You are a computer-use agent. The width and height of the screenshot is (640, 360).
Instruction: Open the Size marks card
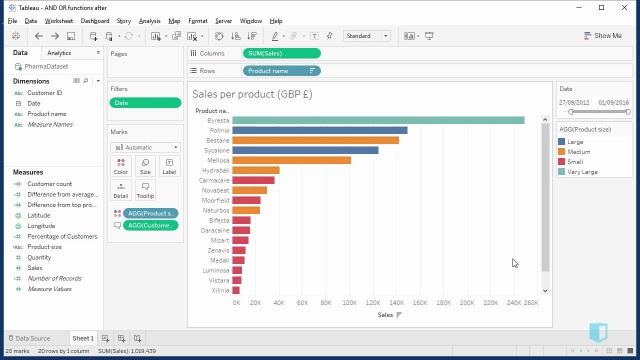[x=145, y=166]
